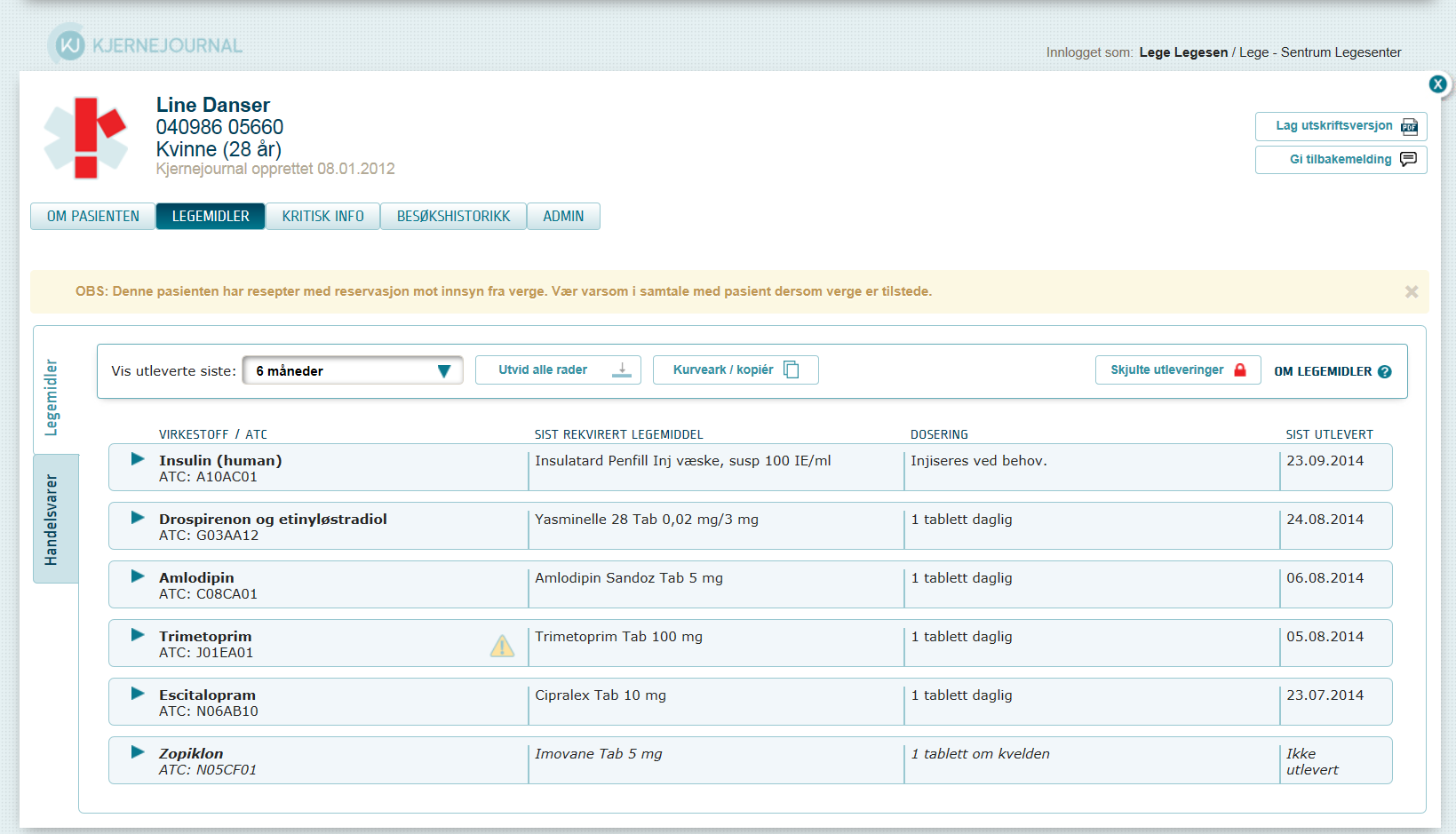Click the speech bubble icon on Gi tilbakemelding
Image resolution: width=1456 pixels, height=834 pixels.
pyautogui.click(x=1408, y=159)
